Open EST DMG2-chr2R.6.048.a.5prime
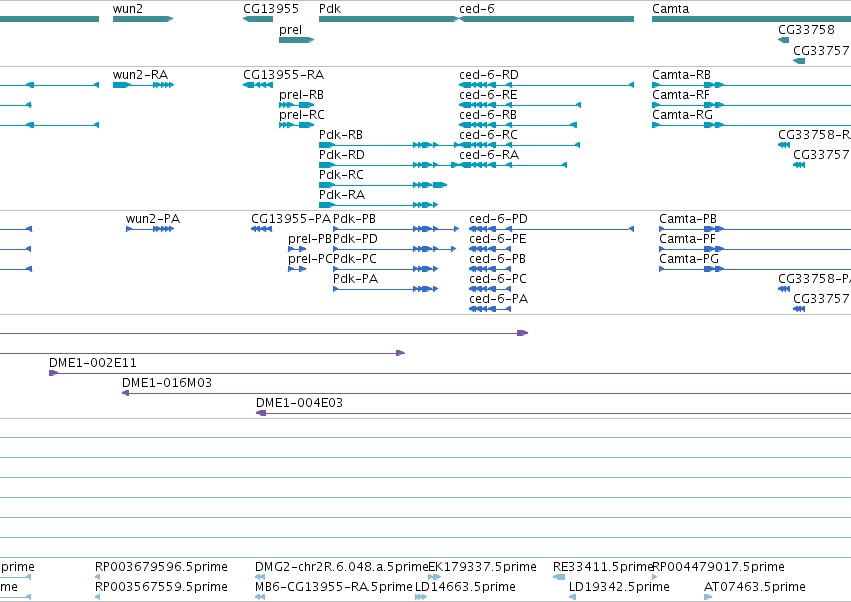The image size is (851, 602). [x=341, y=567]
